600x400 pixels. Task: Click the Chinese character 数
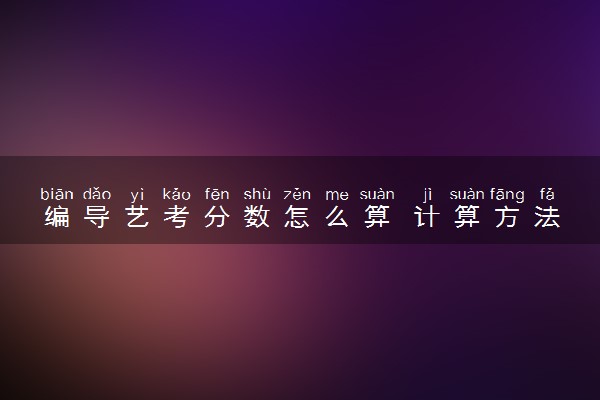[x=257, y=217]
